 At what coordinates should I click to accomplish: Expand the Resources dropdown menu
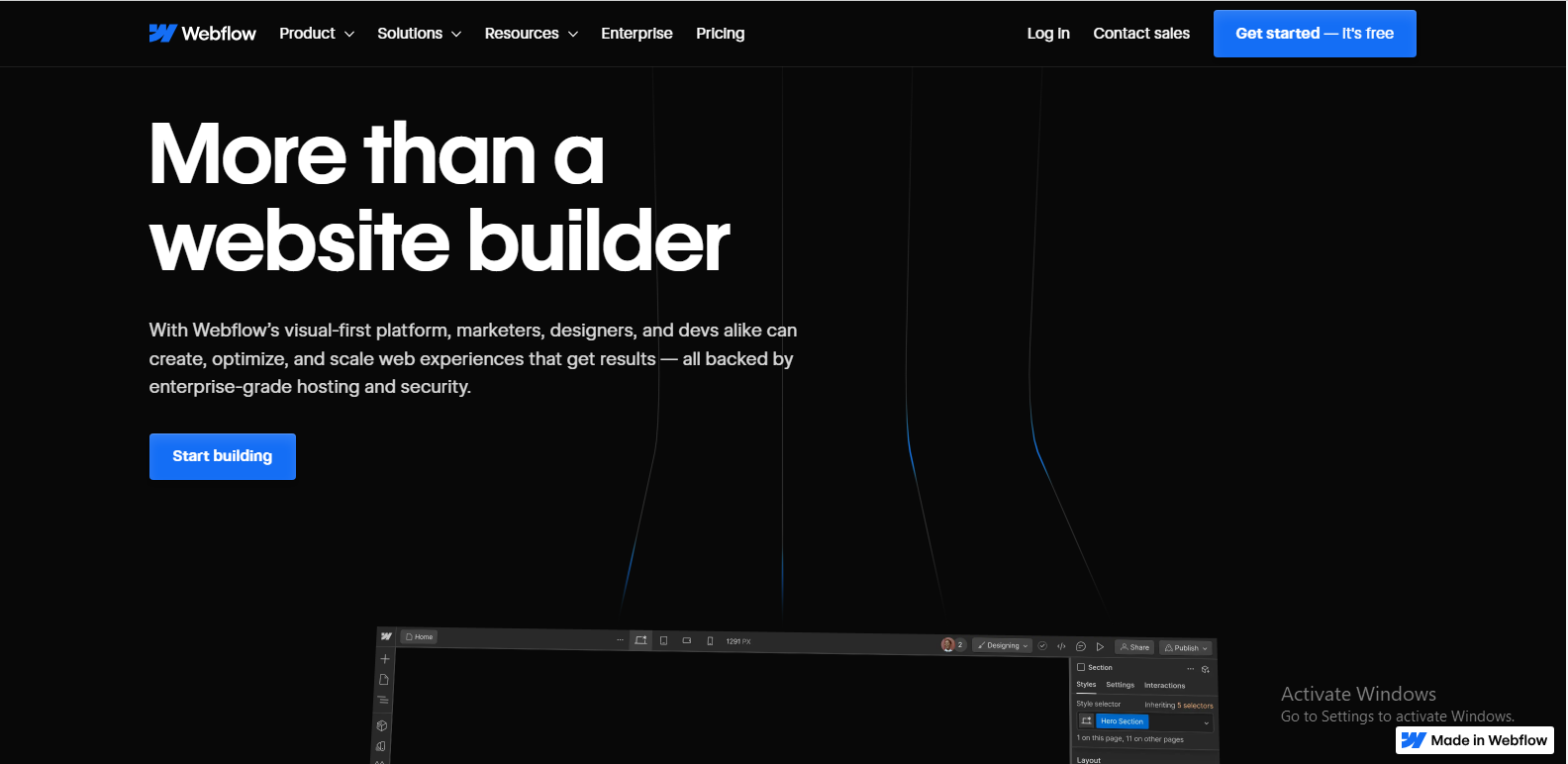click(x=531, y=34)
